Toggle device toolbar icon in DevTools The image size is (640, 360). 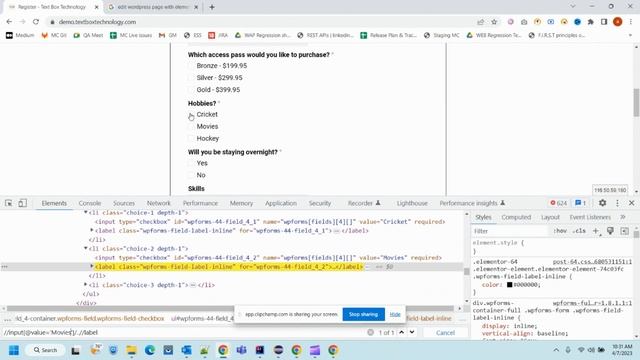click(x=22, y=203)
